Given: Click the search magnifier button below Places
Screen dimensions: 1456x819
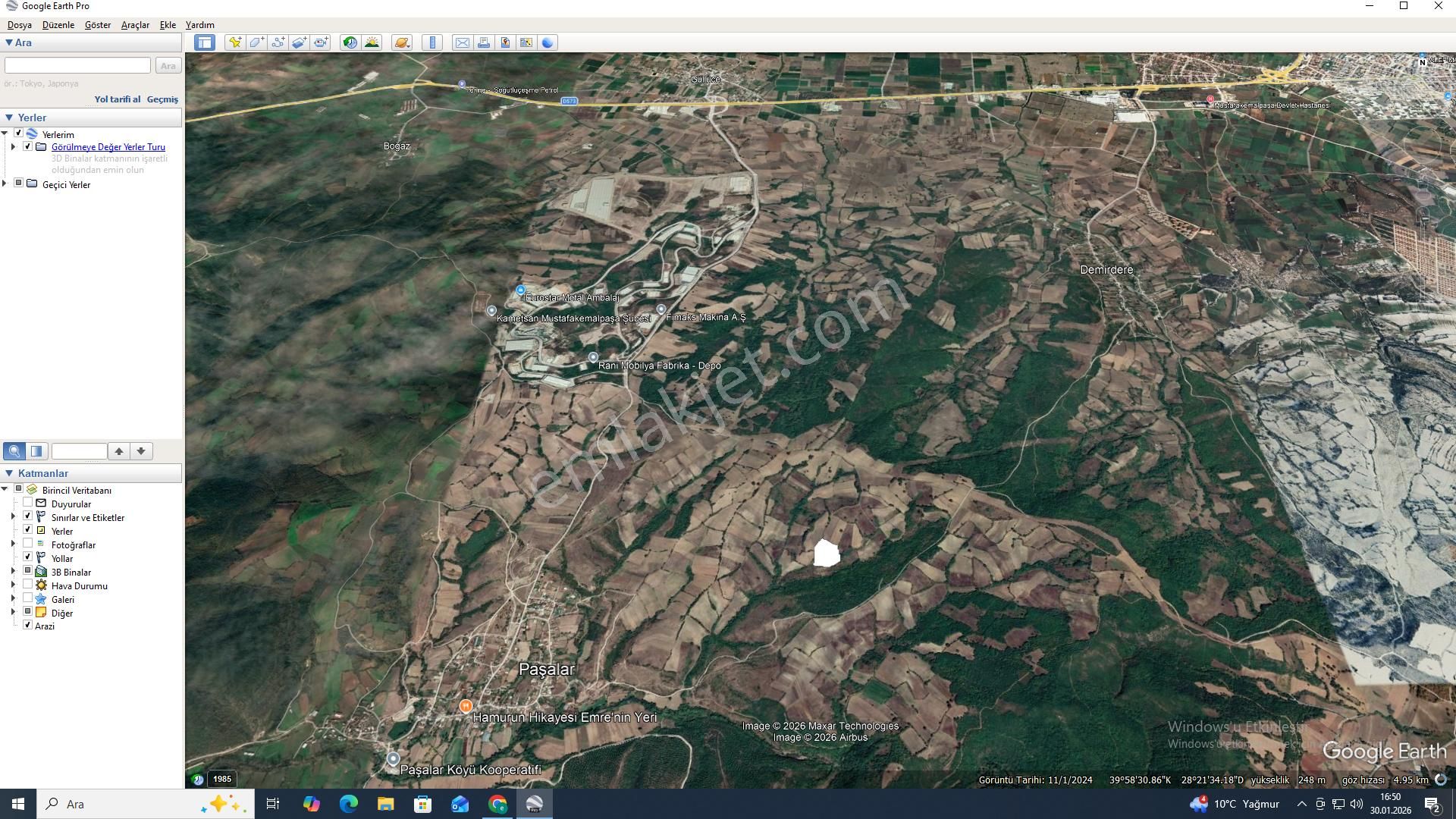Looking at the screenshot, I should 14,451.
